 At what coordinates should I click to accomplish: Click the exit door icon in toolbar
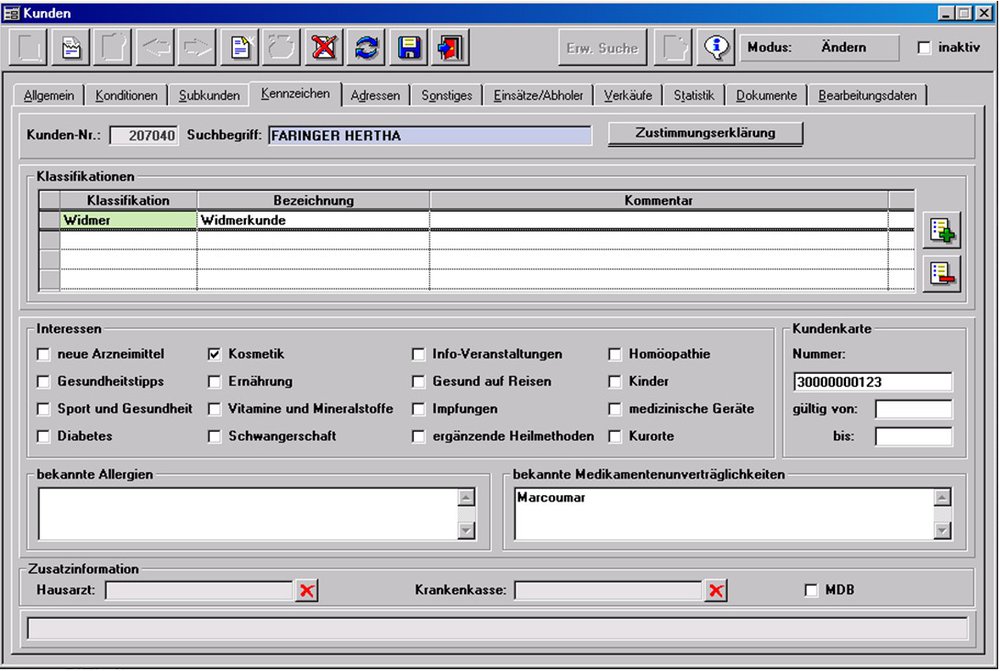450,48
